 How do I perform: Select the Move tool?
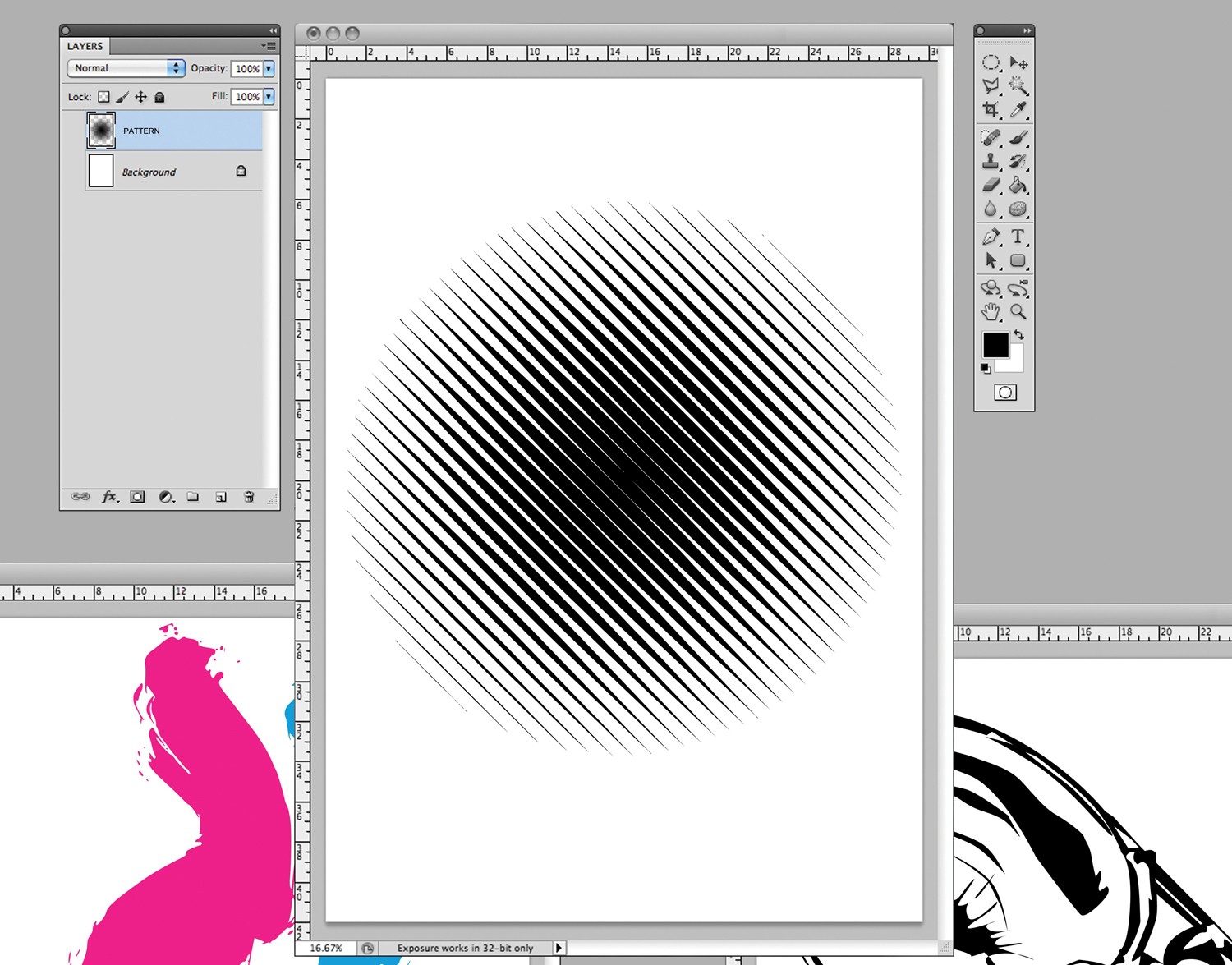(1018, 62)
